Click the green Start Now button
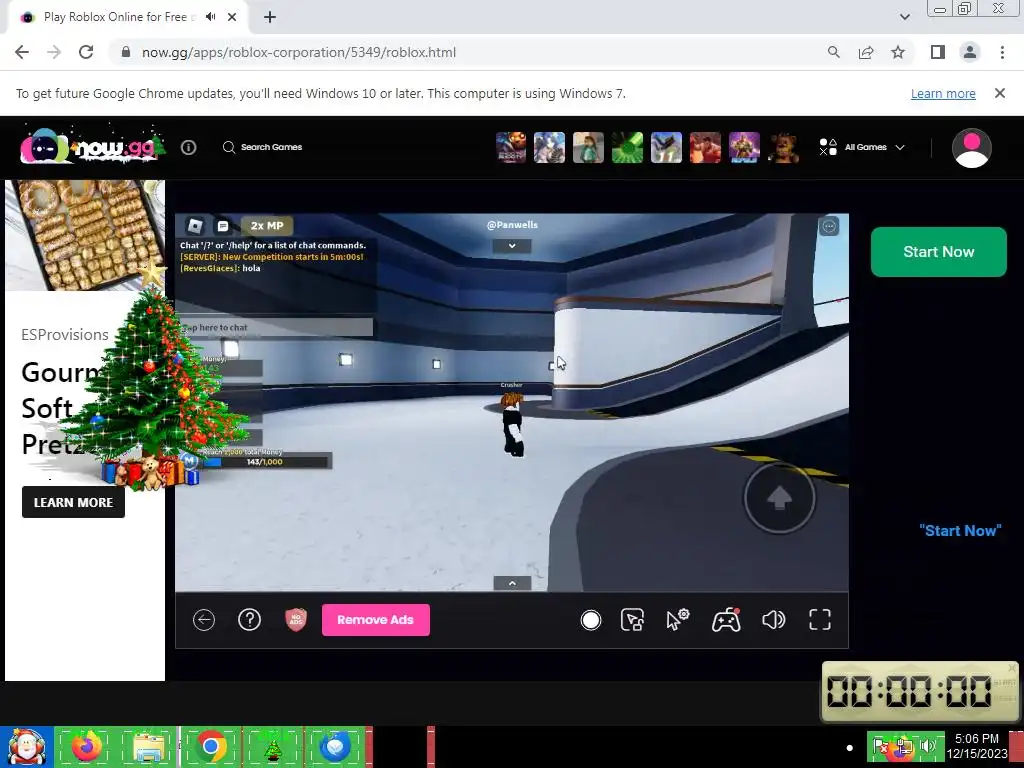Screen dimensions: 1024x768 click(938, 252)
